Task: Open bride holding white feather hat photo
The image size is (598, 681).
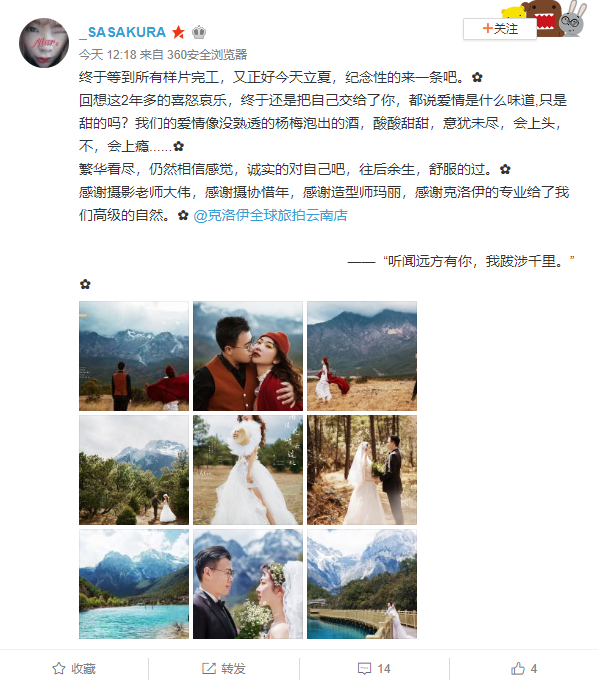Action: tap(248, 470)
